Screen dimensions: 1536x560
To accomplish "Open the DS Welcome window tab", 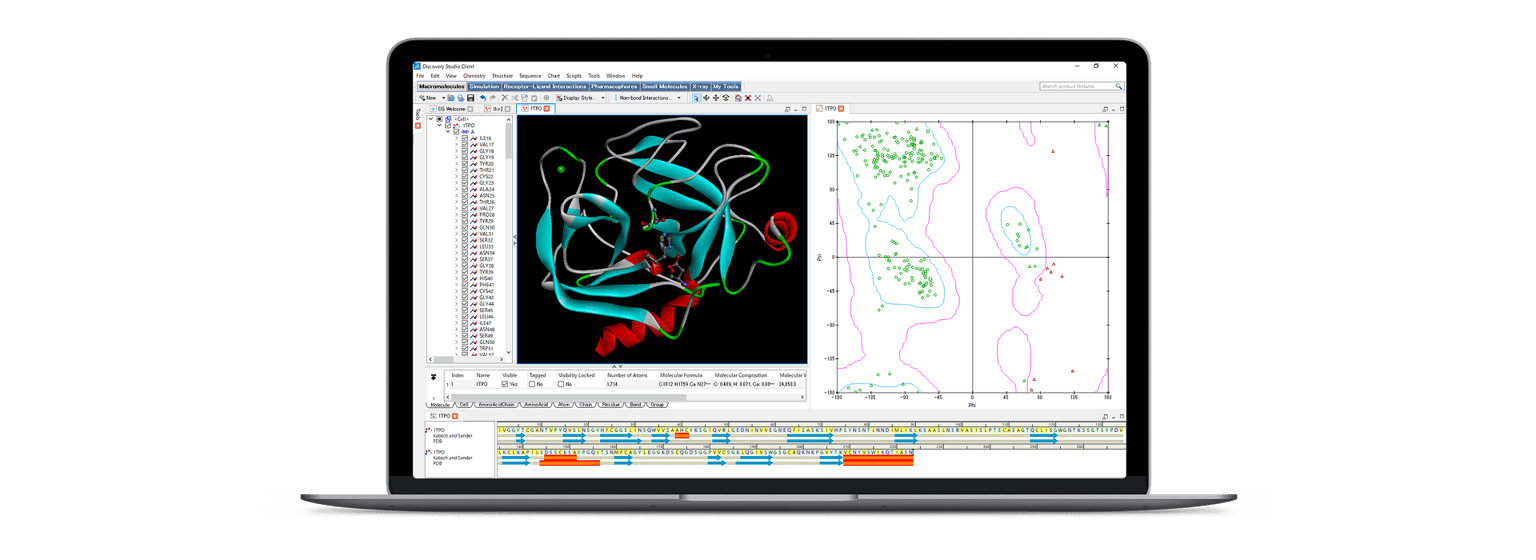I will tap(452, 108).
